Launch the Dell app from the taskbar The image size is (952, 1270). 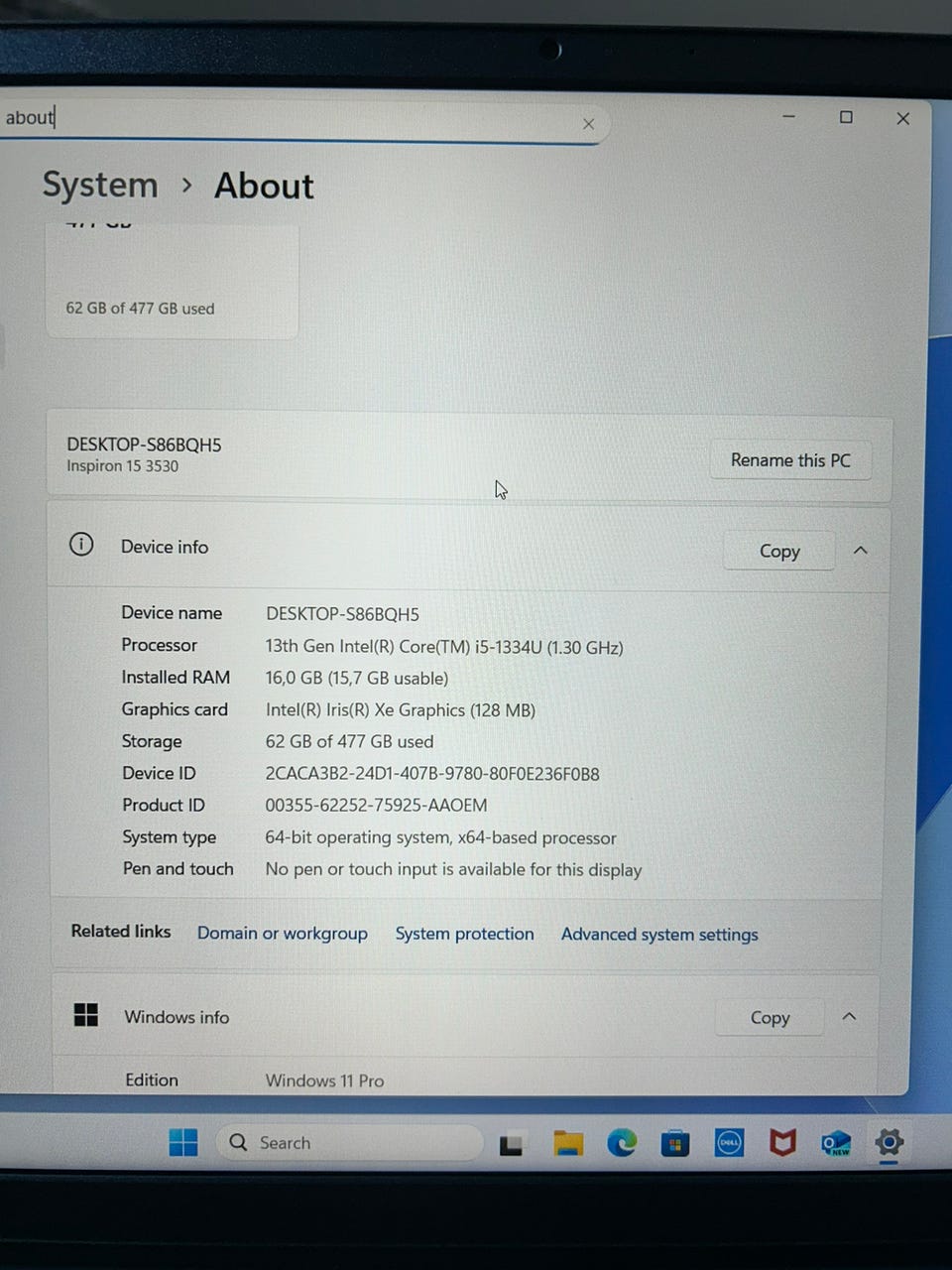(x=729, y=1143)
